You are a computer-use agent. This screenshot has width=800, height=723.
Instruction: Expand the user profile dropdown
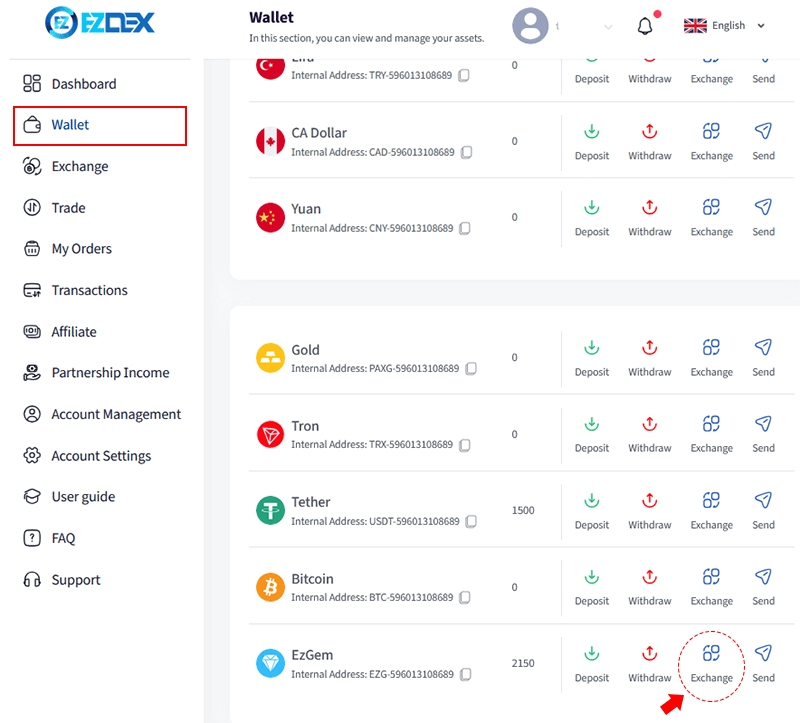(608, 27)
